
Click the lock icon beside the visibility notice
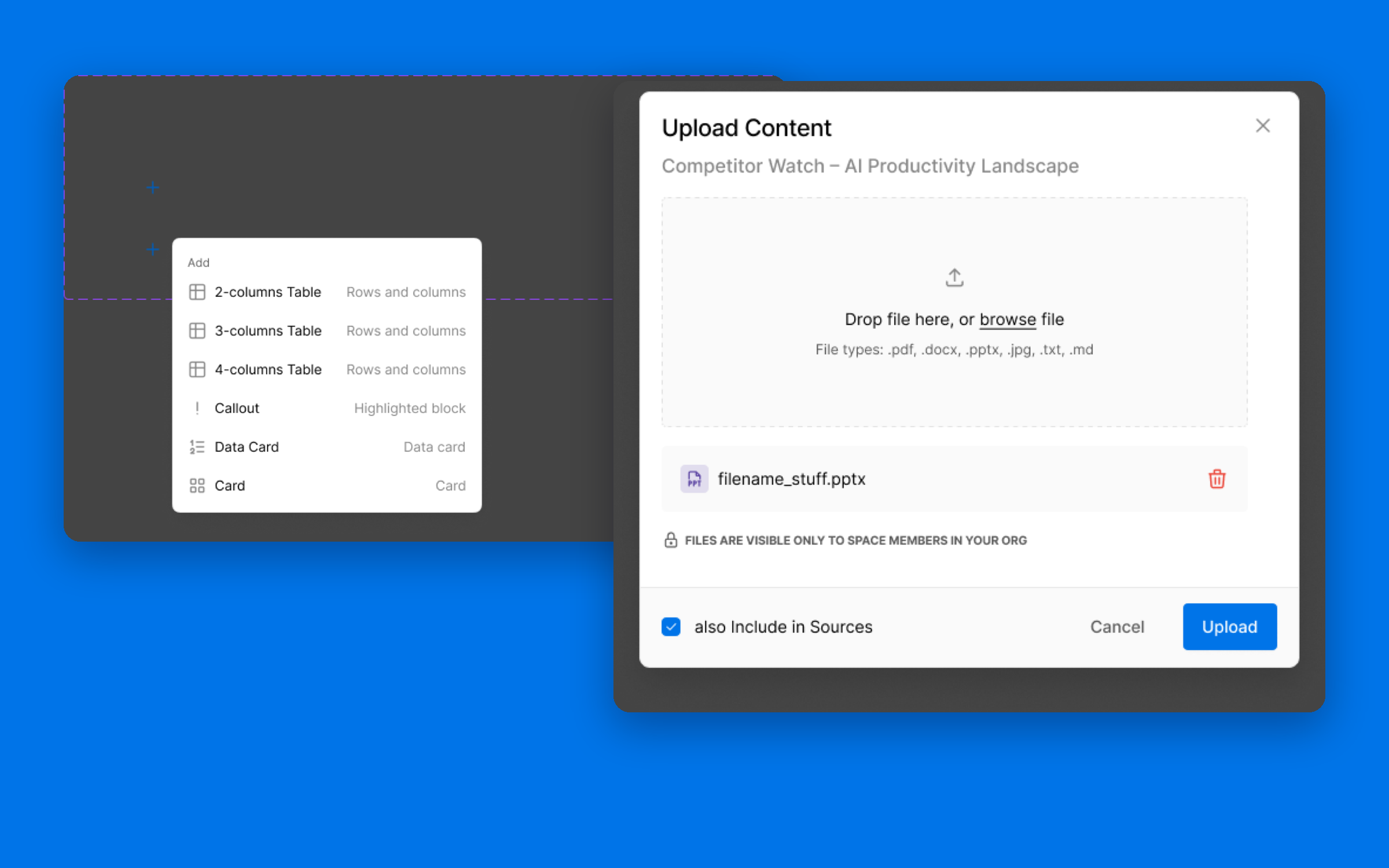(670, 540)
